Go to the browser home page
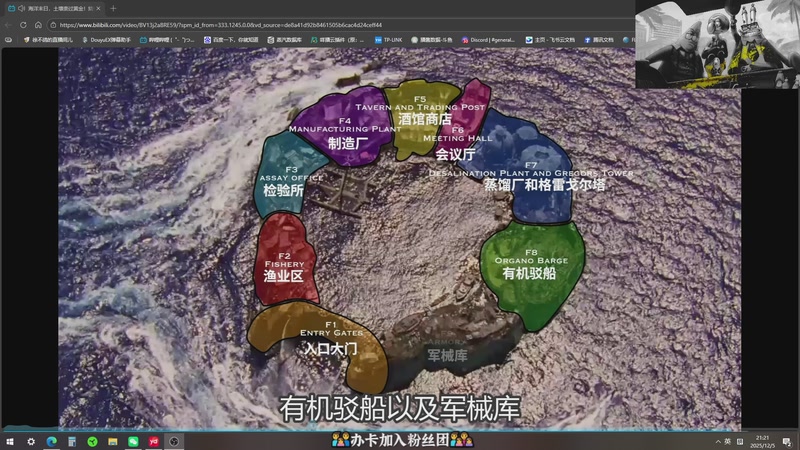The height and width of the screenshot is (450, 800). pyautogui.click(x=38, y=24)
